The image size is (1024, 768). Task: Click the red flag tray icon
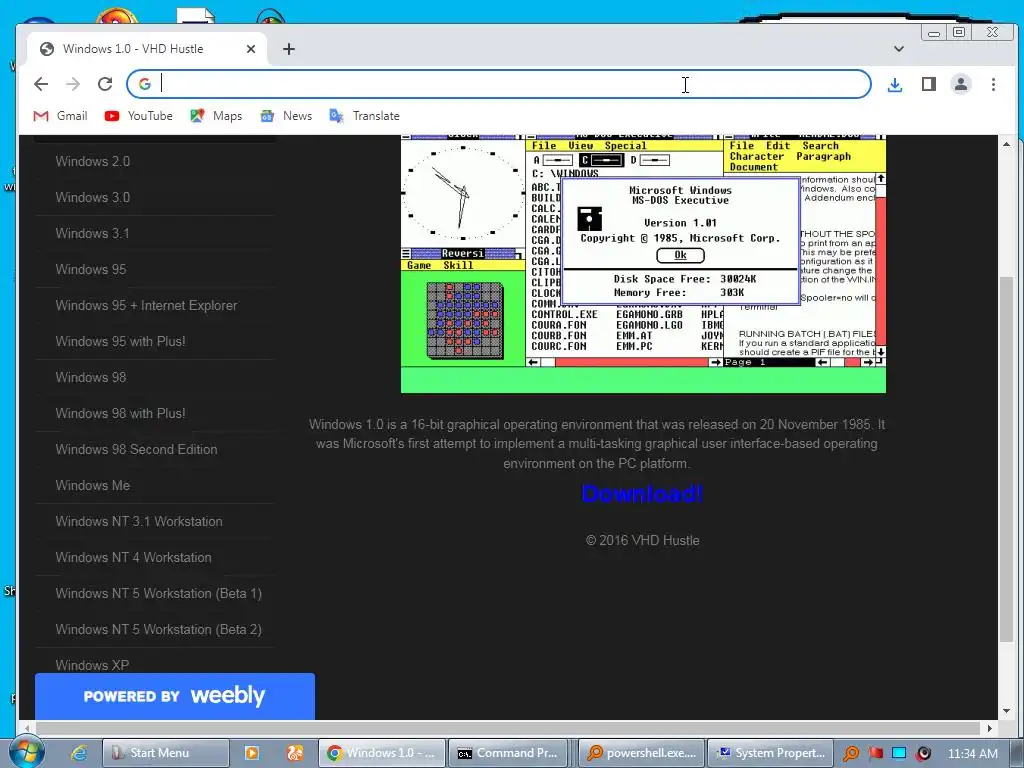pyautogui.click(x=876, y=753)
